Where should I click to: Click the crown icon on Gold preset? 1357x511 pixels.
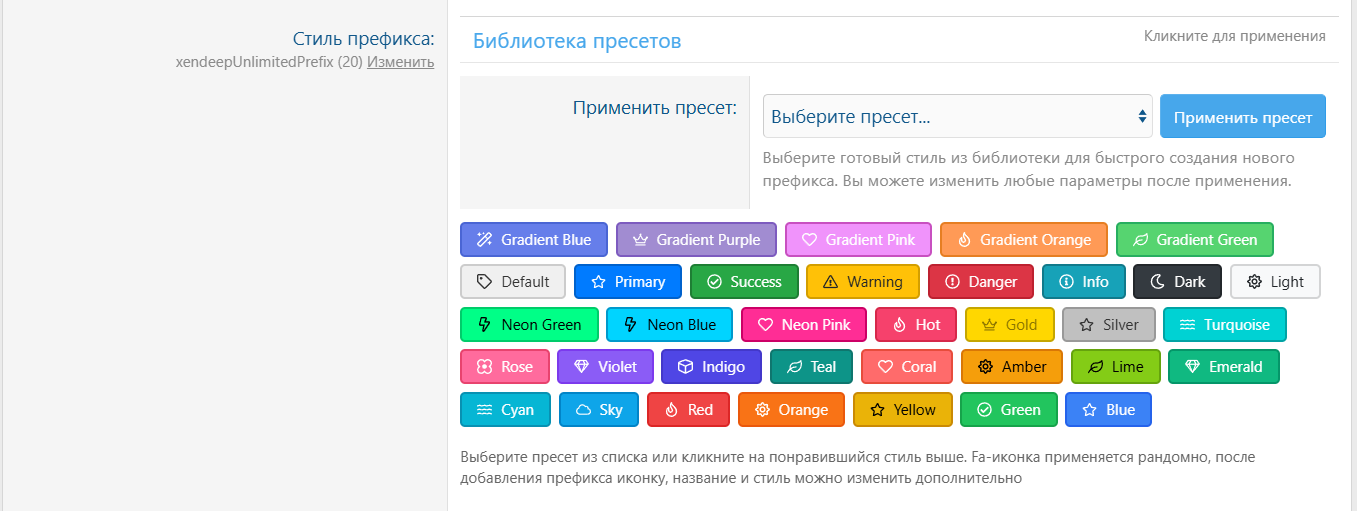click(989, 325)
